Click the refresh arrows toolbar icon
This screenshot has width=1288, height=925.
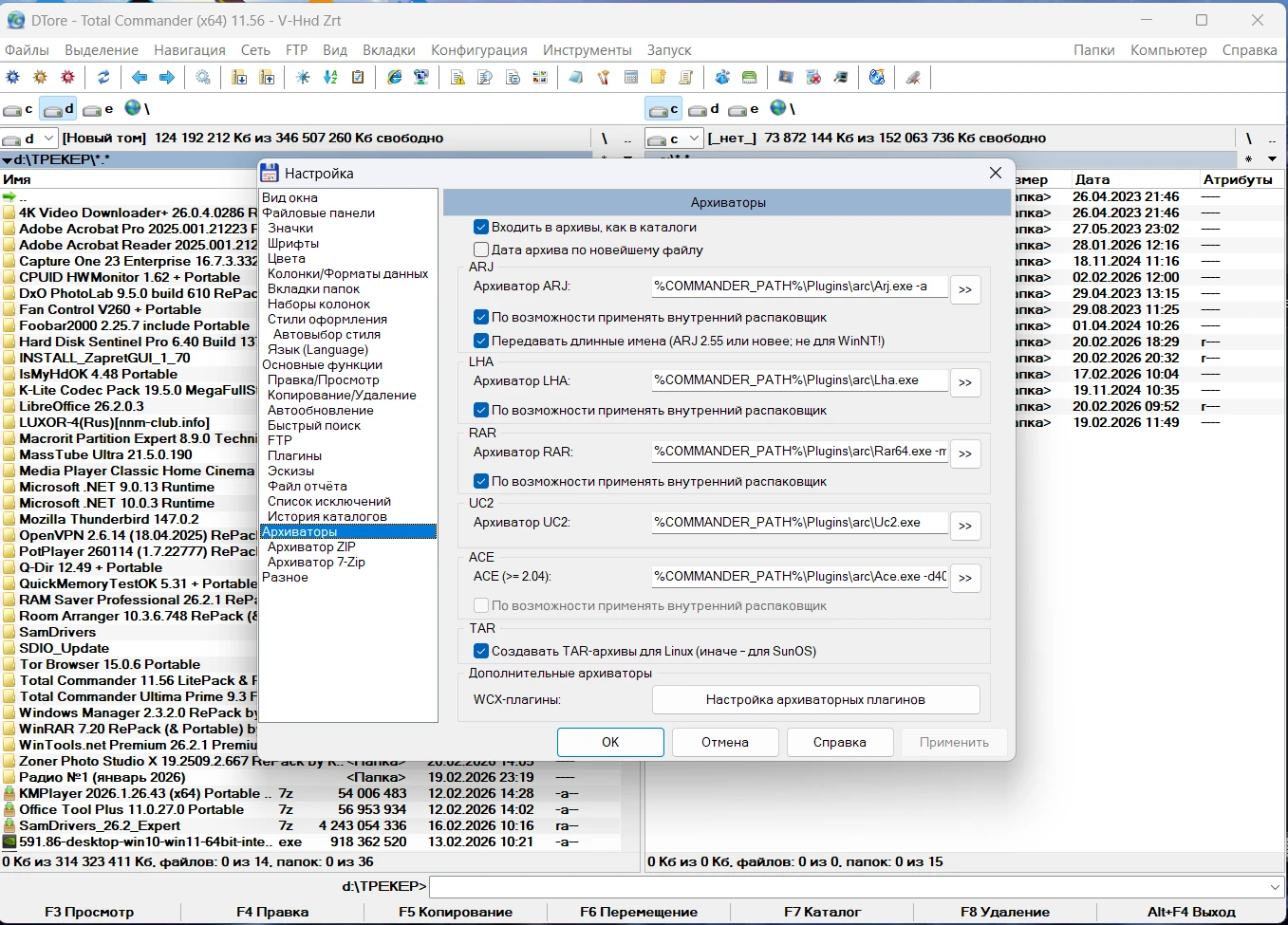click(103, 78)
